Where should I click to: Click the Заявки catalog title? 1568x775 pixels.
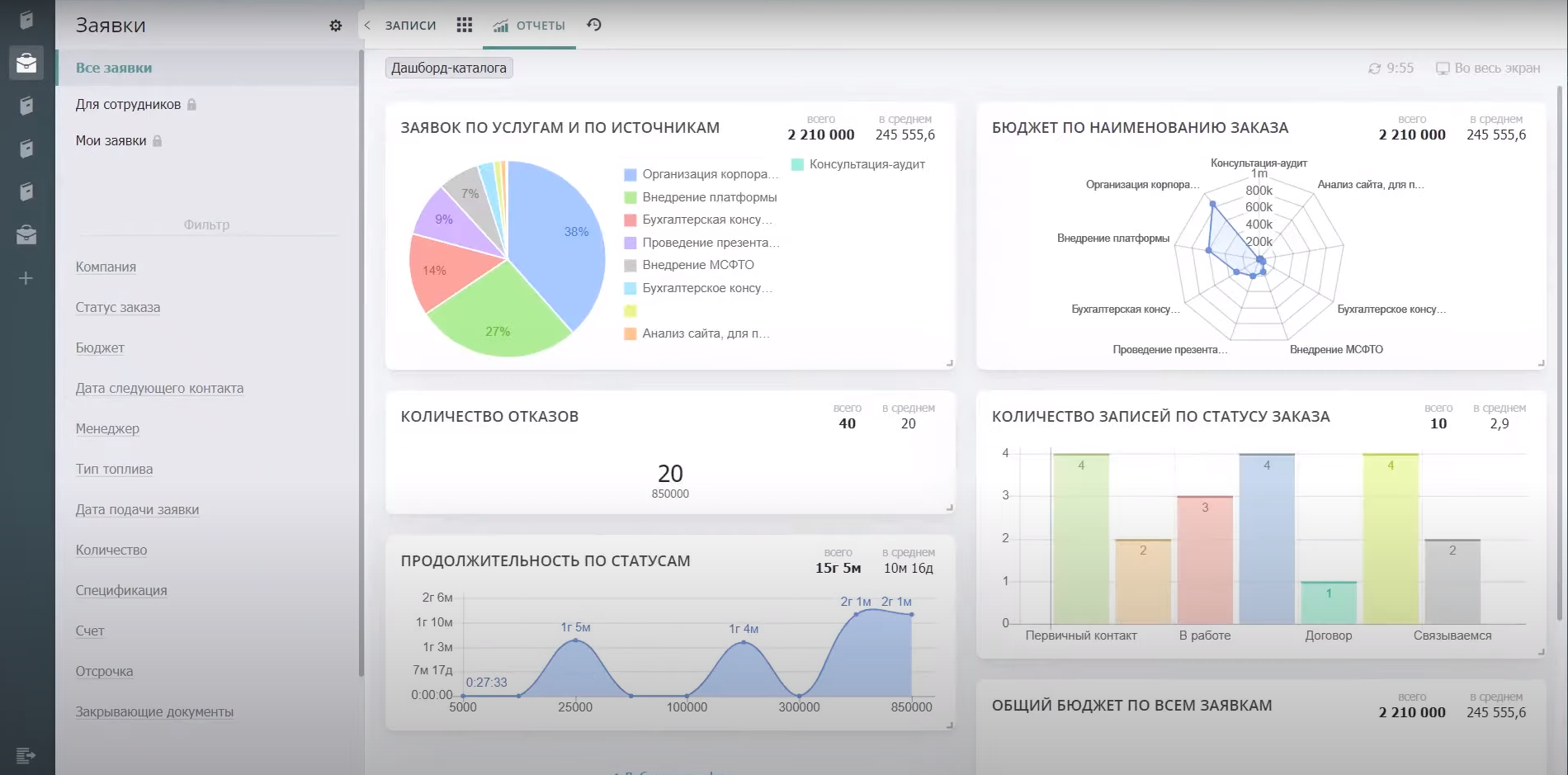click(111, 26)
